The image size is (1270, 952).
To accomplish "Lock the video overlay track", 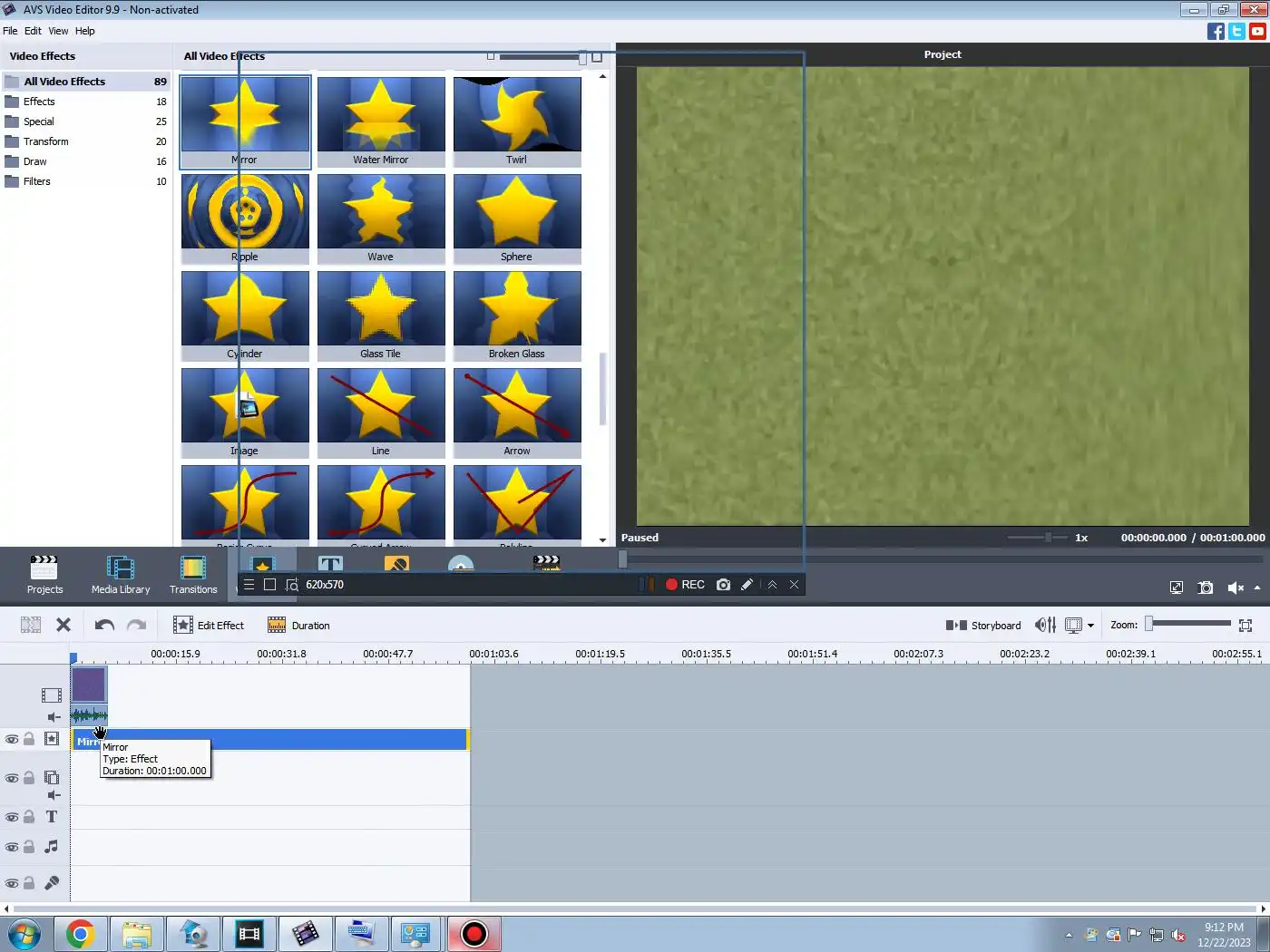I will (29, 778).
